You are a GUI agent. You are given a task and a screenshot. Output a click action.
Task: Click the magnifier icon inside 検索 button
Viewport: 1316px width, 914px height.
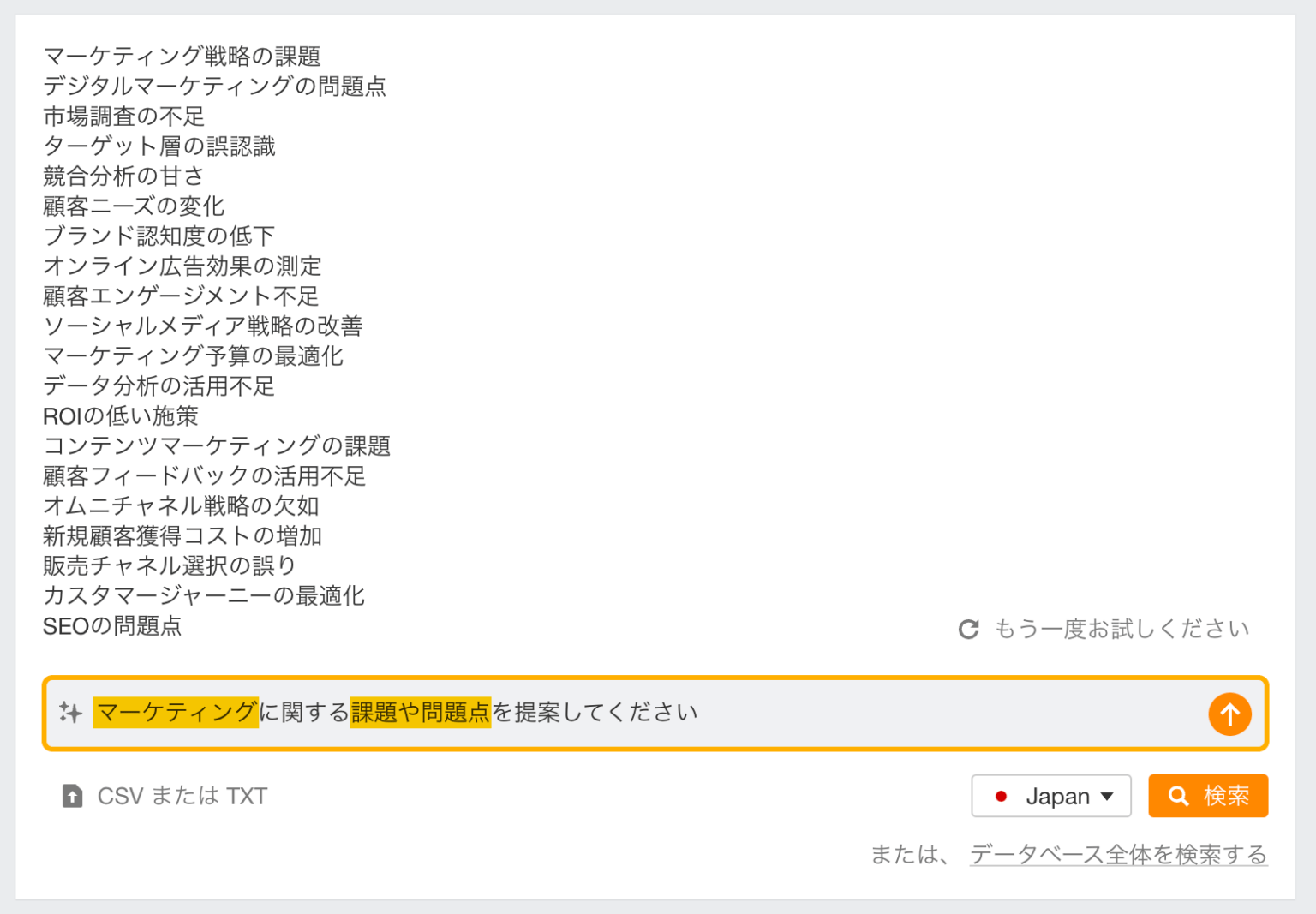coord(1181,796)
